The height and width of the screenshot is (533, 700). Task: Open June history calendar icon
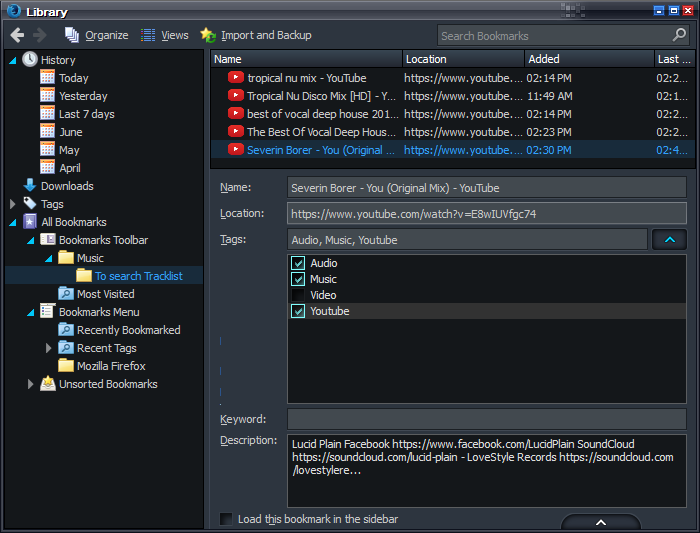(47, 131)
